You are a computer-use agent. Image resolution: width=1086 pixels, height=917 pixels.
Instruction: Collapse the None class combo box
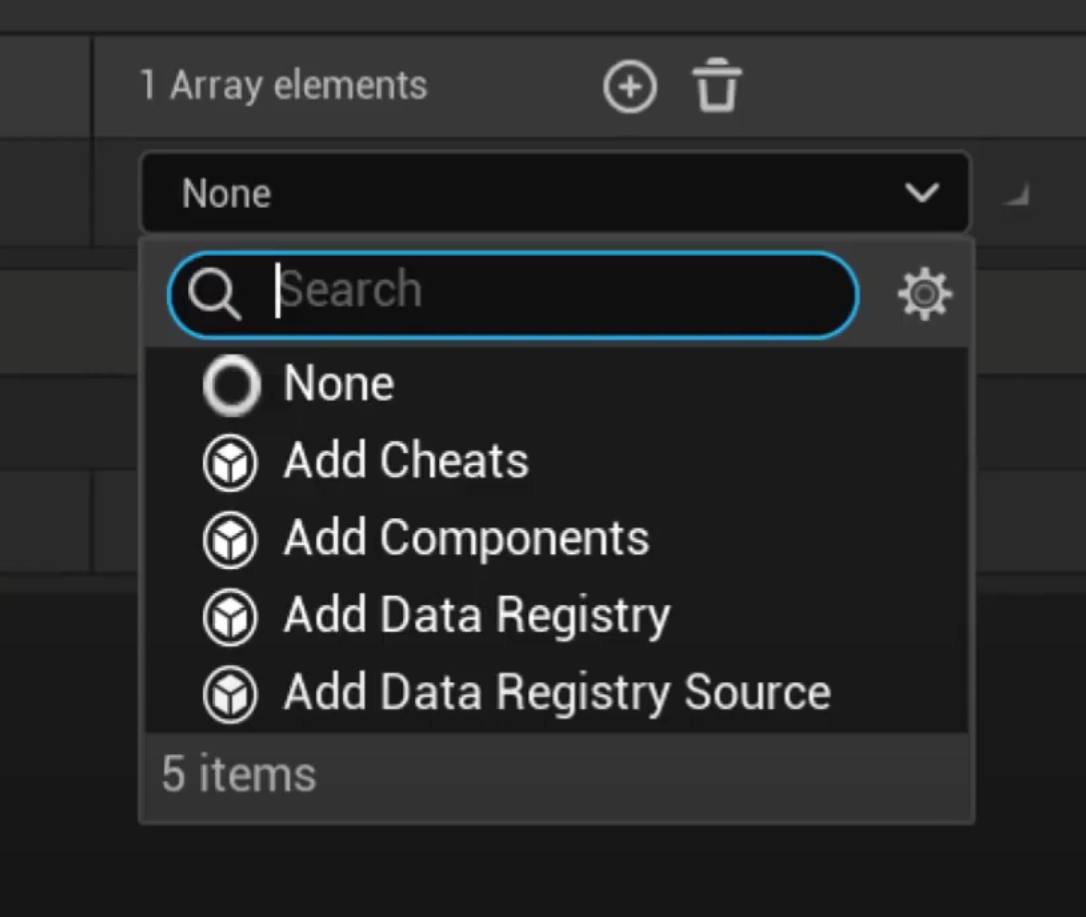point(555,193)
